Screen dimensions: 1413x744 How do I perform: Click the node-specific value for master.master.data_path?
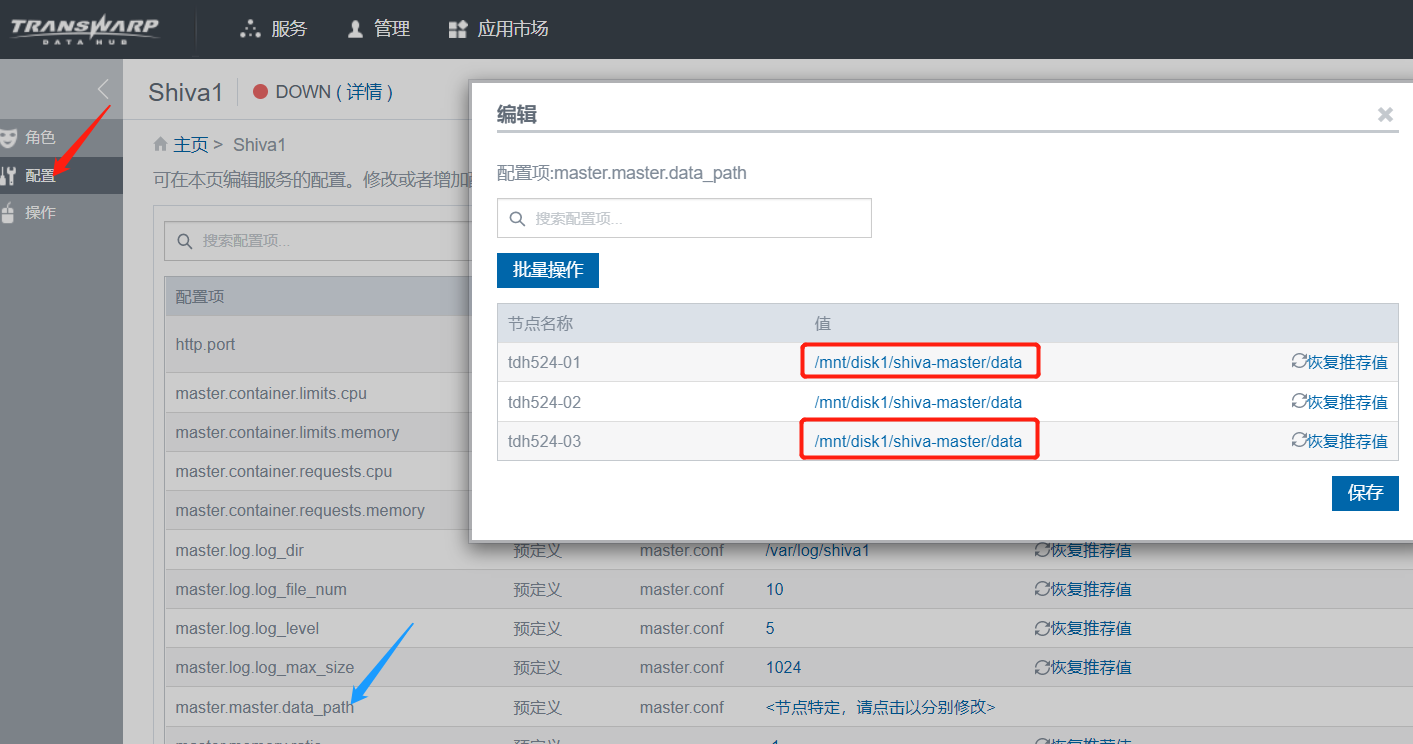click(880, 708)
